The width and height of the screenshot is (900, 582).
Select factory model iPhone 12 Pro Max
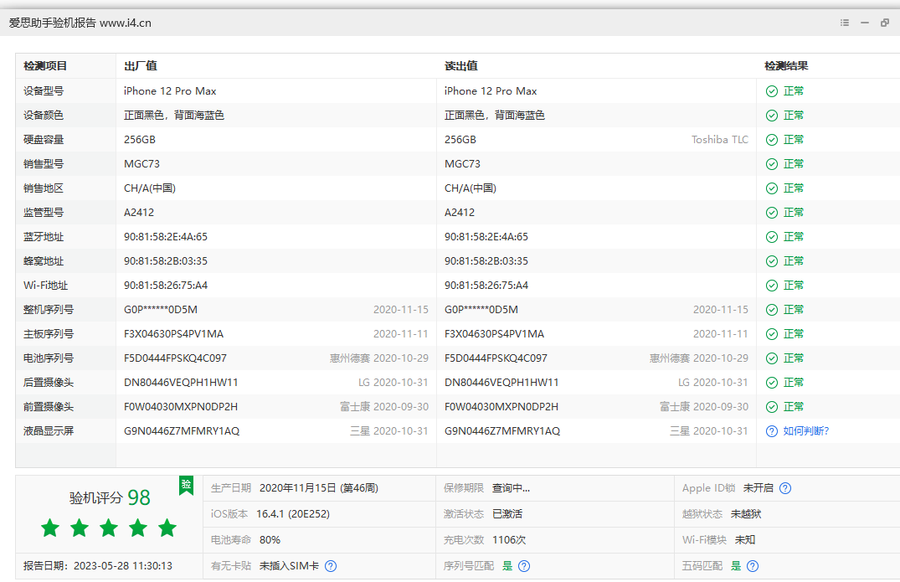tap(170, 91)
